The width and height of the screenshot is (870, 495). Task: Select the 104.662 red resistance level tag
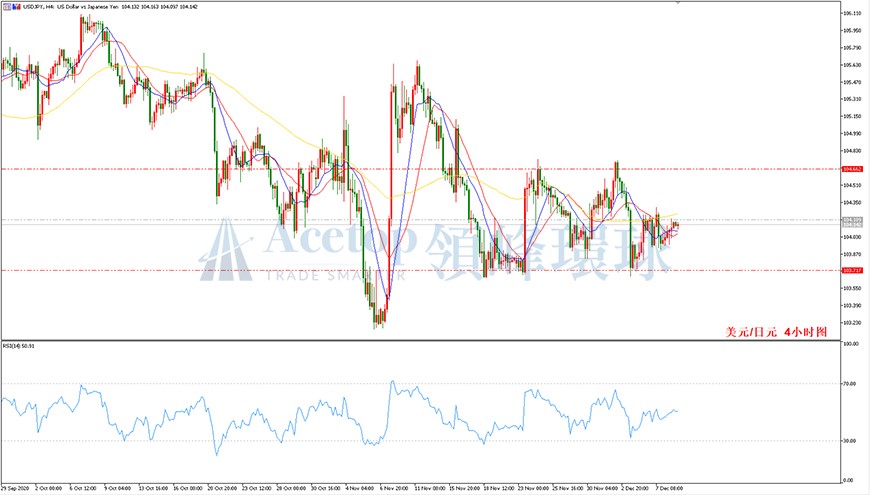tap(852, 169)
